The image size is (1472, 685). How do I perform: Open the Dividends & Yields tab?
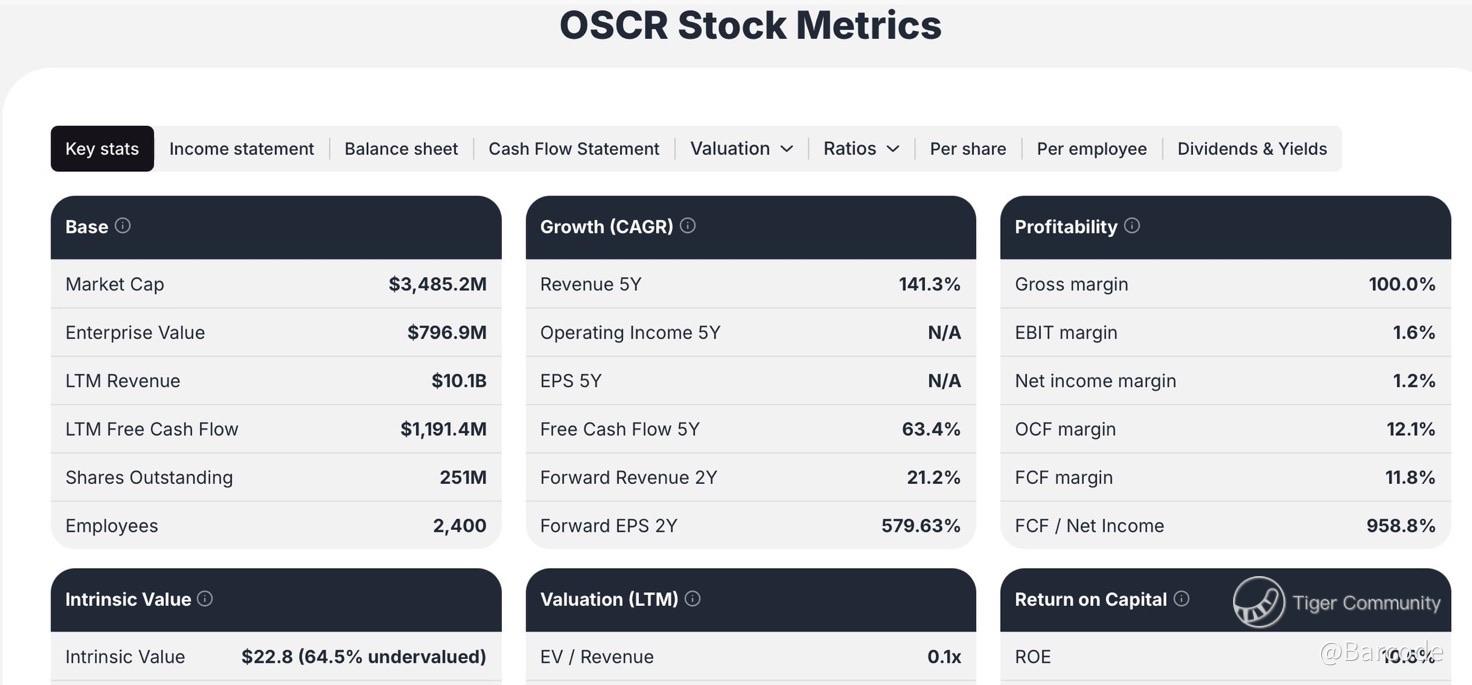(1252, 149)
